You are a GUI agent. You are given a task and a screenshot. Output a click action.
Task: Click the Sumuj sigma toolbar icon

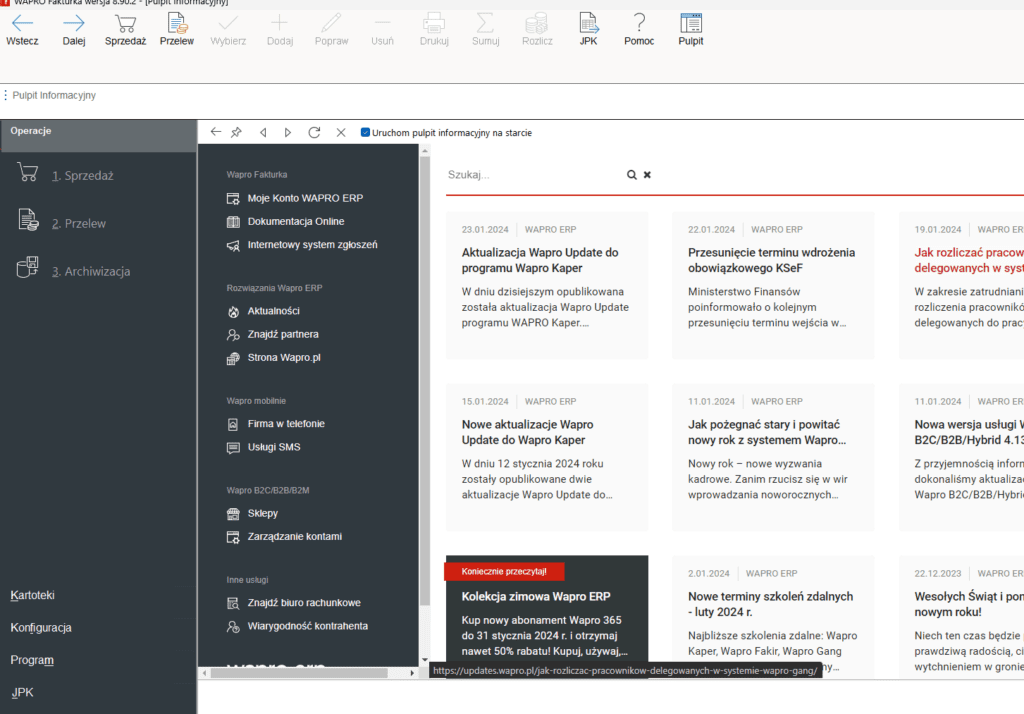coord(485,24)
